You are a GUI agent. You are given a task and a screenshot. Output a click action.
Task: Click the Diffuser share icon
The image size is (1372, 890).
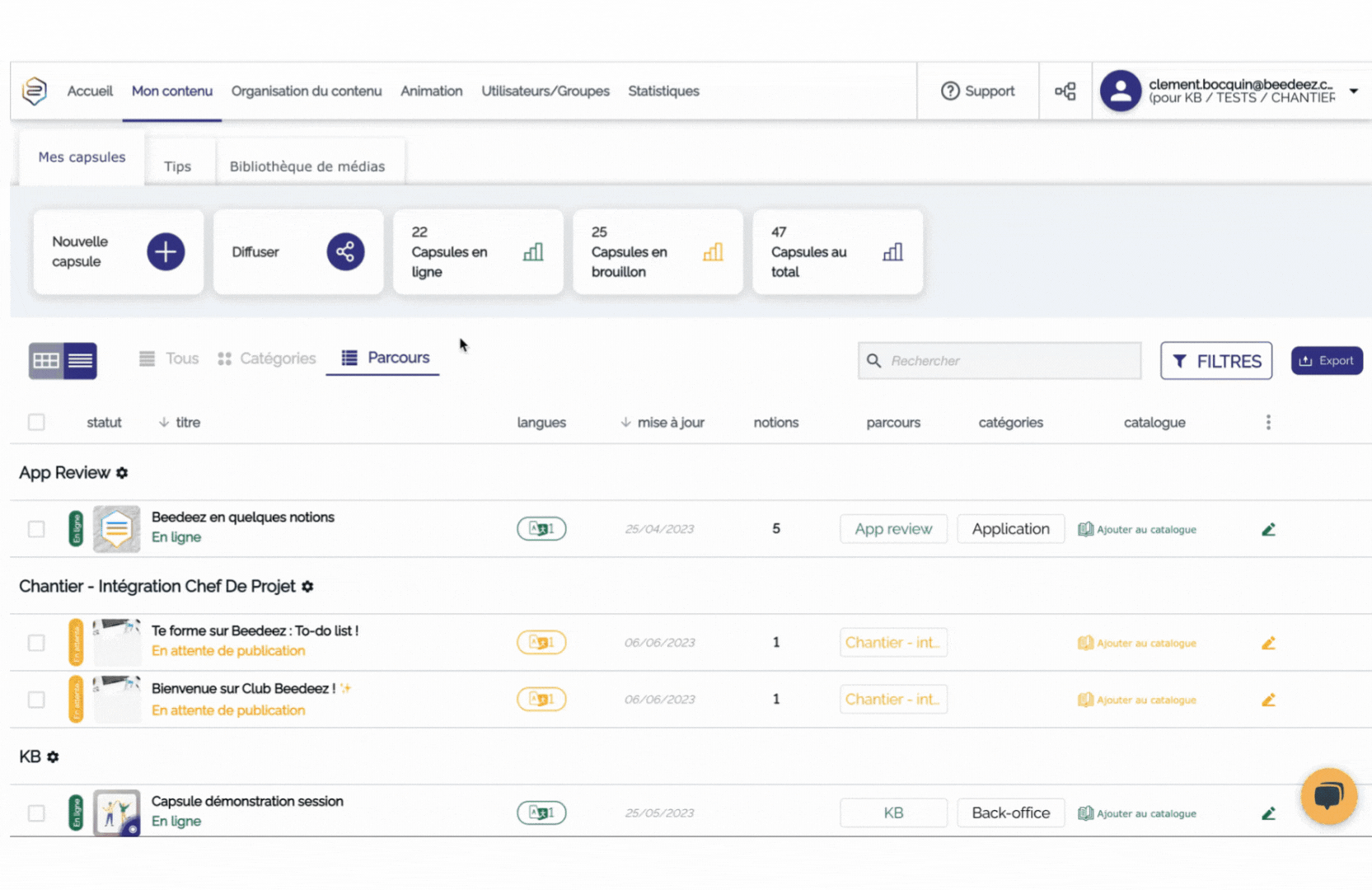click(345, 251)
